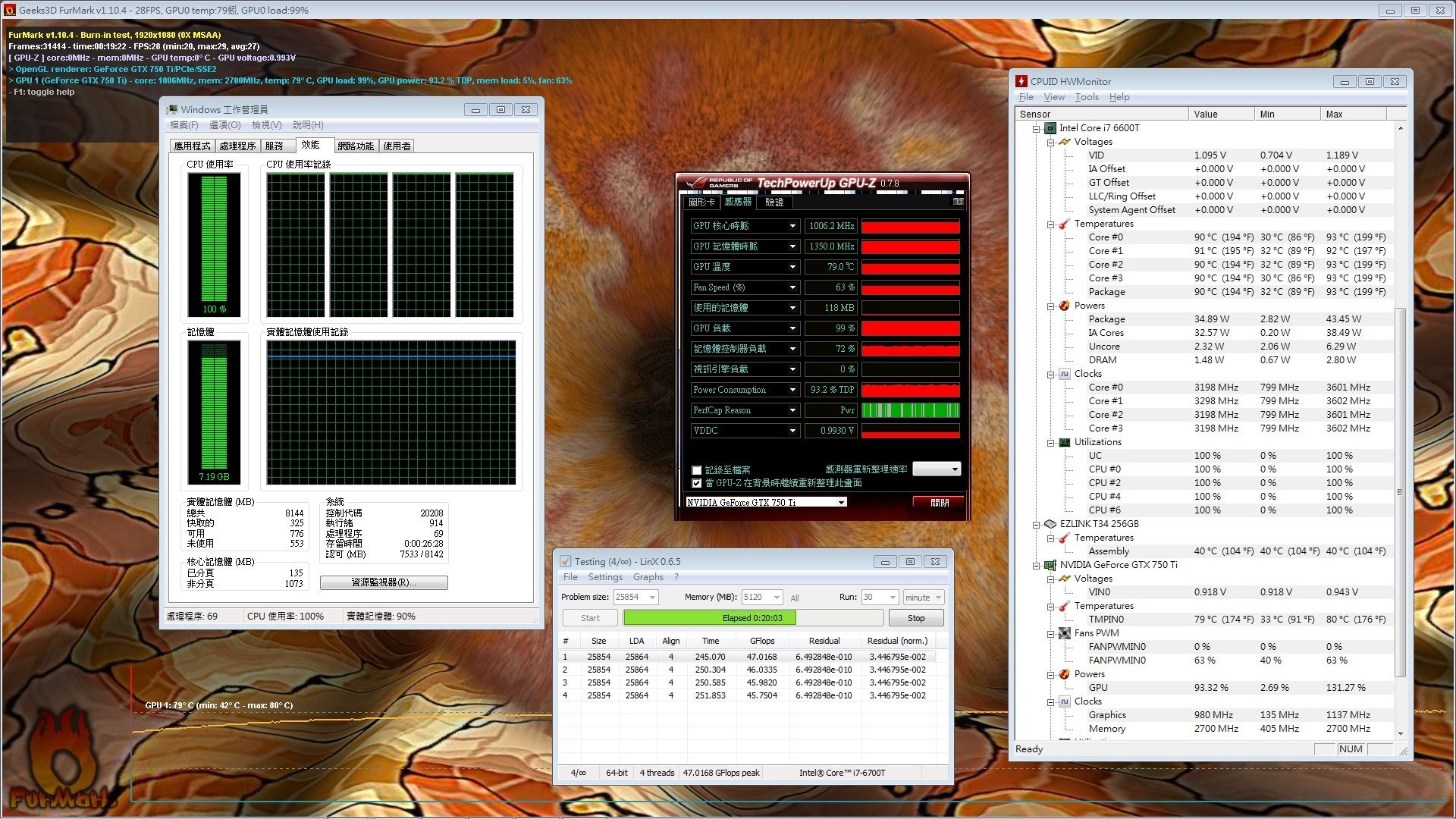Image resolution: width=1456 pixels, height=819 pixels.
Task: Click the Intel Core i7 6600T chip icon
Action: click(x=1050, y=128)
